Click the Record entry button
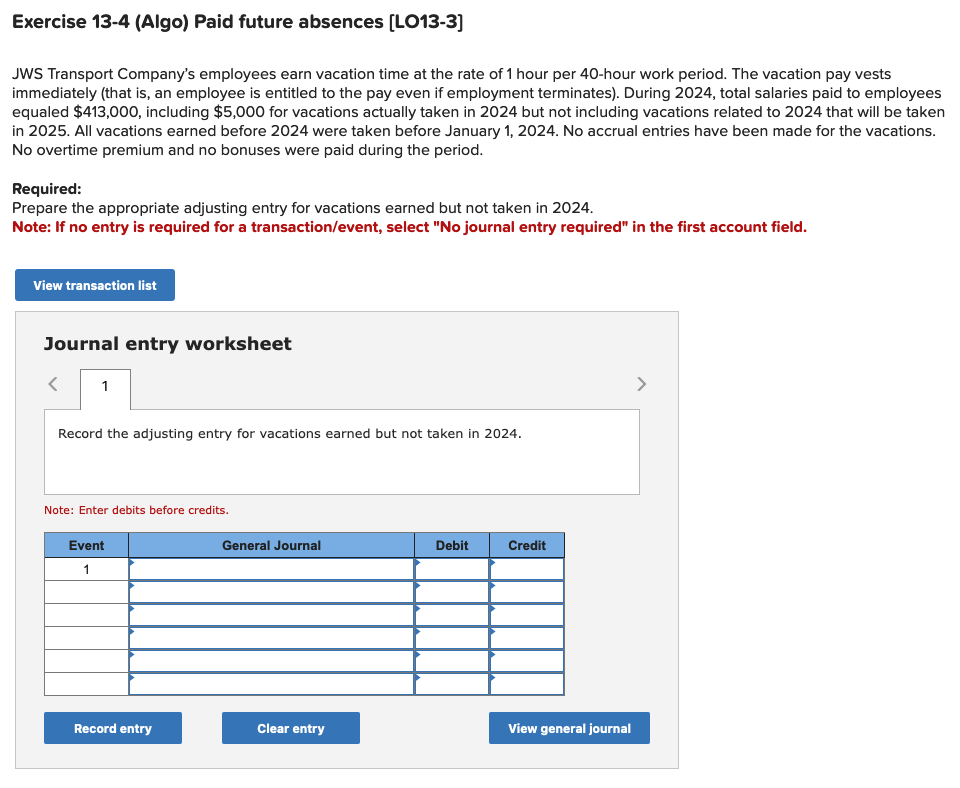Viewport: 960px width, 788px height. (112, 727)
